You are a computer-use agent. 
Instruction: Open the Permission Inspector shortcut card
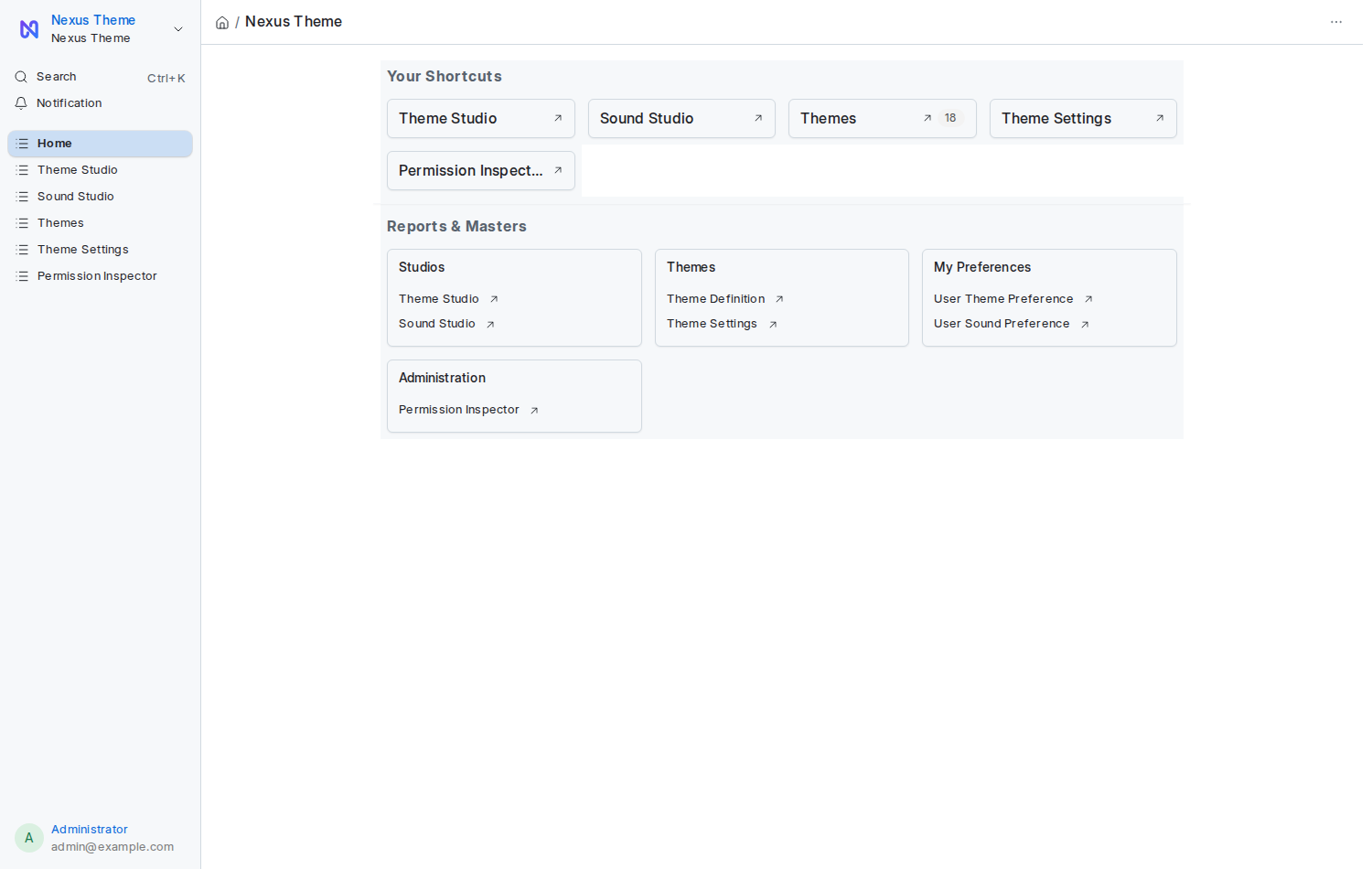click(x=481, y=171)
